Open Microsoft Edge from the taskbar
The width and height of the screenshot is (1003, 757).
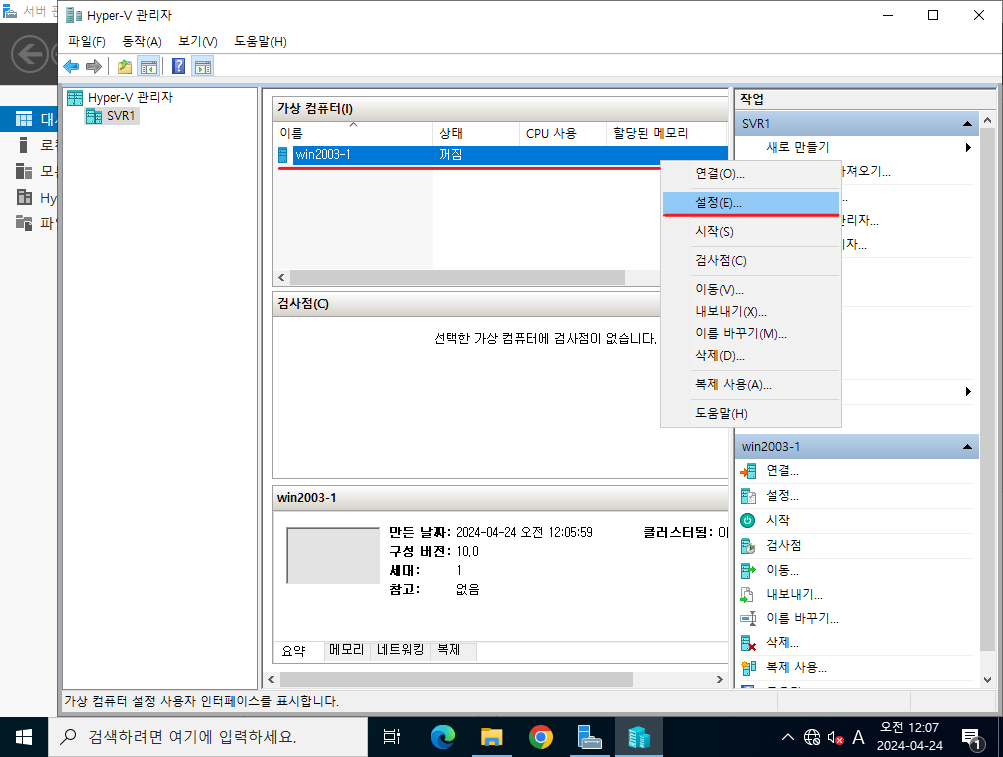[x=443, y=737]
